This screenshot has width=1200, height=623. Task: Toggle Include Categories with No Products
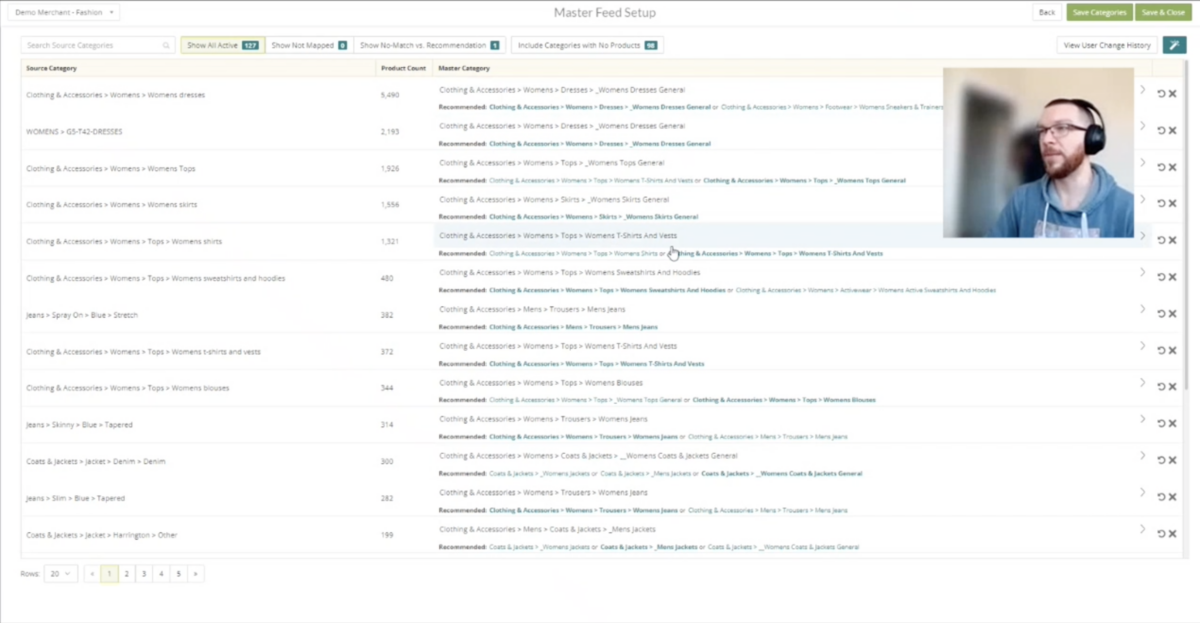(x=586, y=45)
